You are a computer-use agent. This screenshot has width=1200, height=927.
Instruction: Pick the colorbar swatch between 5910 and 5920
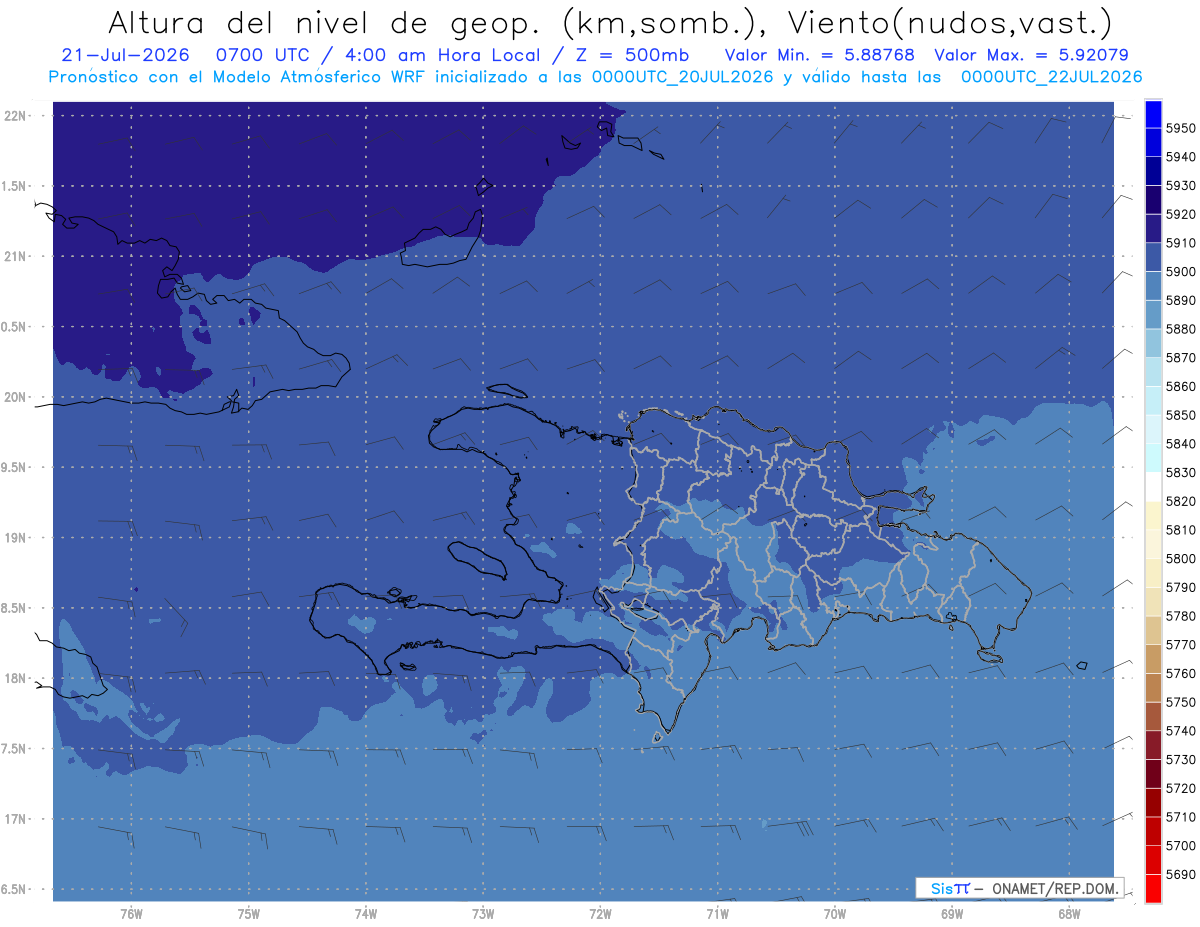(x=1153, y=229)
